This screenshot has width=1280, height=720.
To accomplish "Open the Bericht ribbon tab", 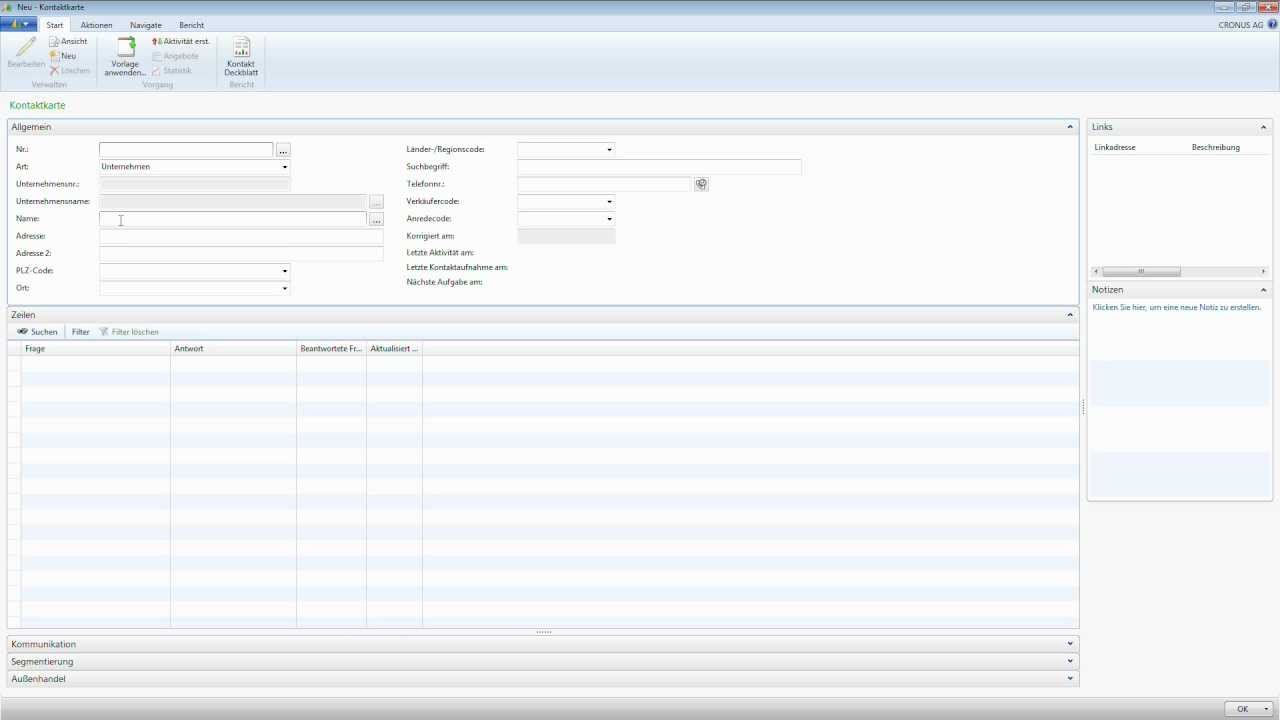I will 191,25.
